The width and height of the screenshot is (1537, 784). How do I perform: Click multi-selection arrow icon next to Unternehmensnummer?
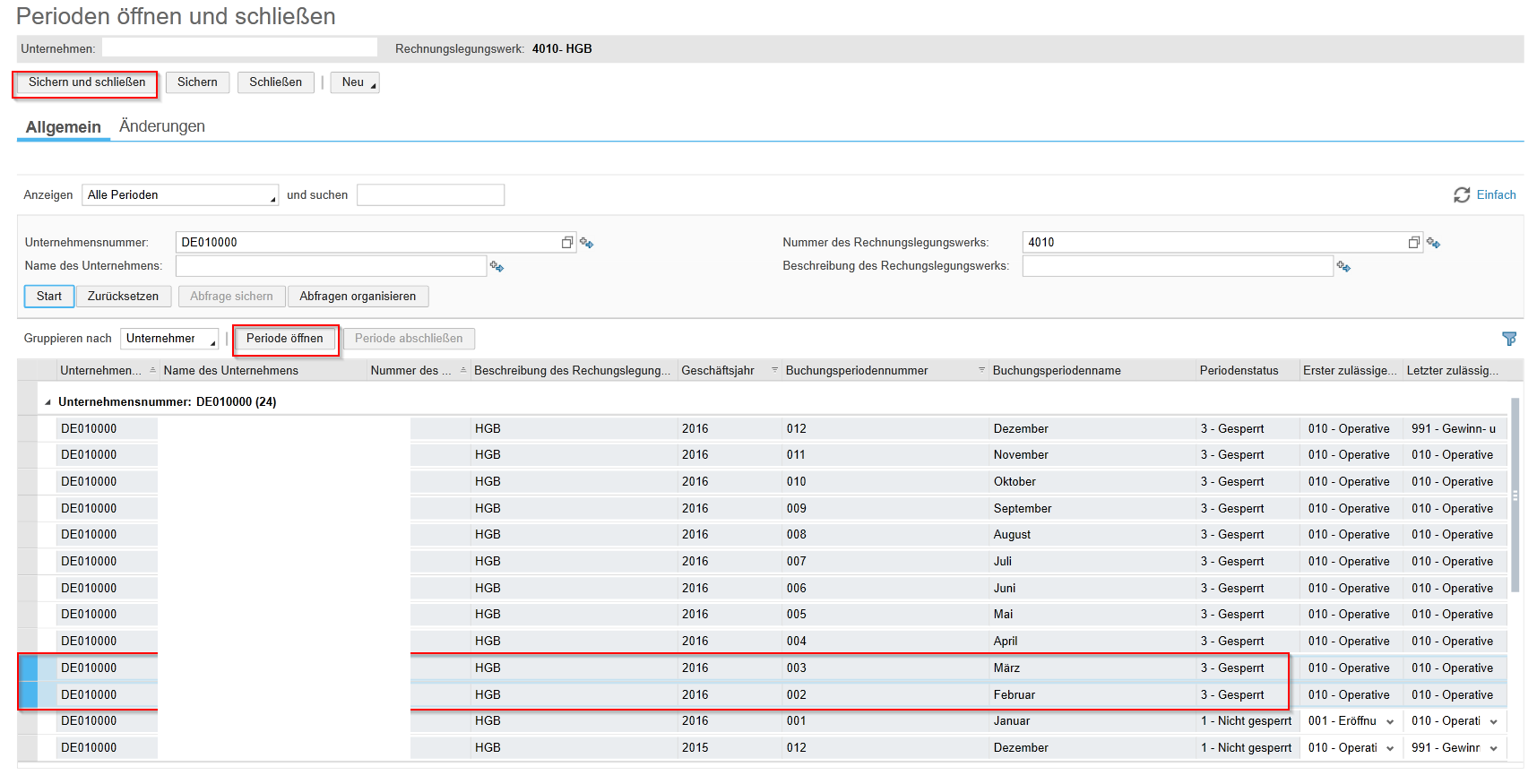pyautogui.click(x=587, y=243)
